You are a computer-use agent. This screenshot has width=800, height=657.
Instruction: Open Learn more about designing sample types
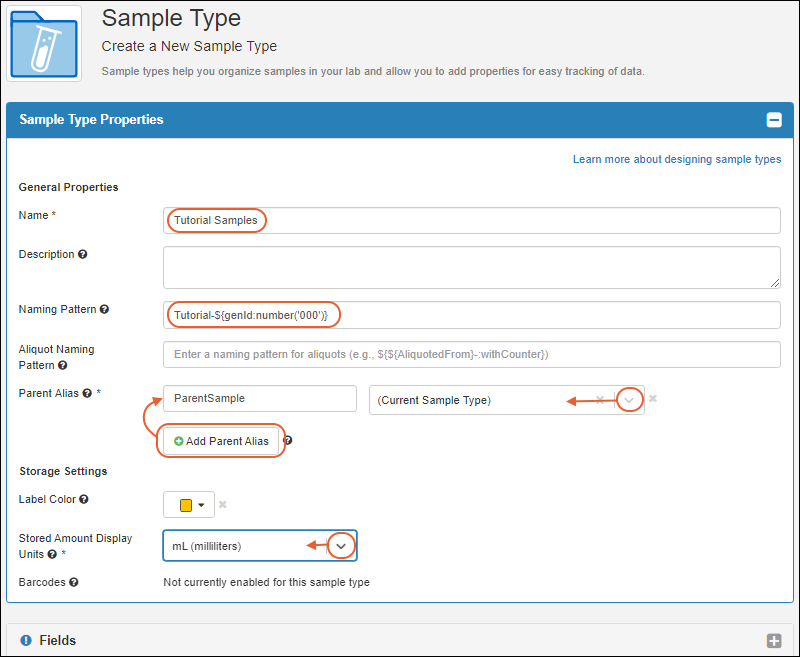point(677,159)
